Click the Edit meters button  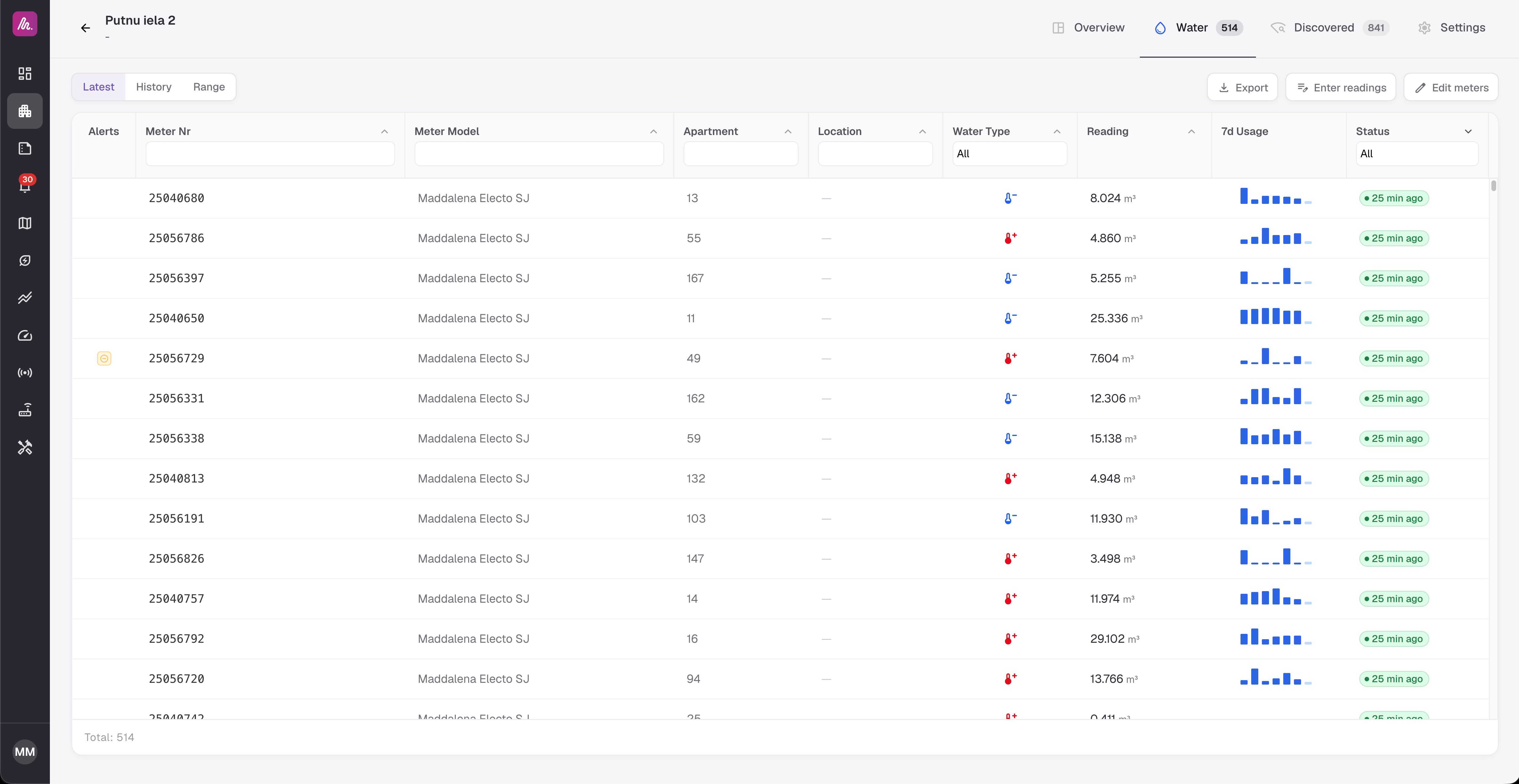point(1451,87)
